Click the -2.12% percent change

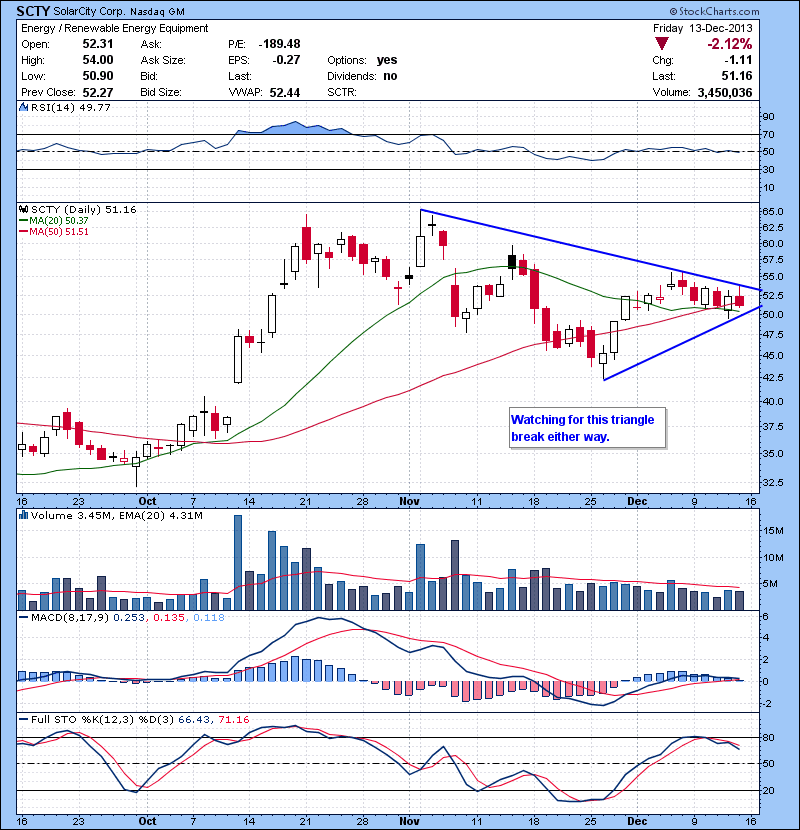730,44
